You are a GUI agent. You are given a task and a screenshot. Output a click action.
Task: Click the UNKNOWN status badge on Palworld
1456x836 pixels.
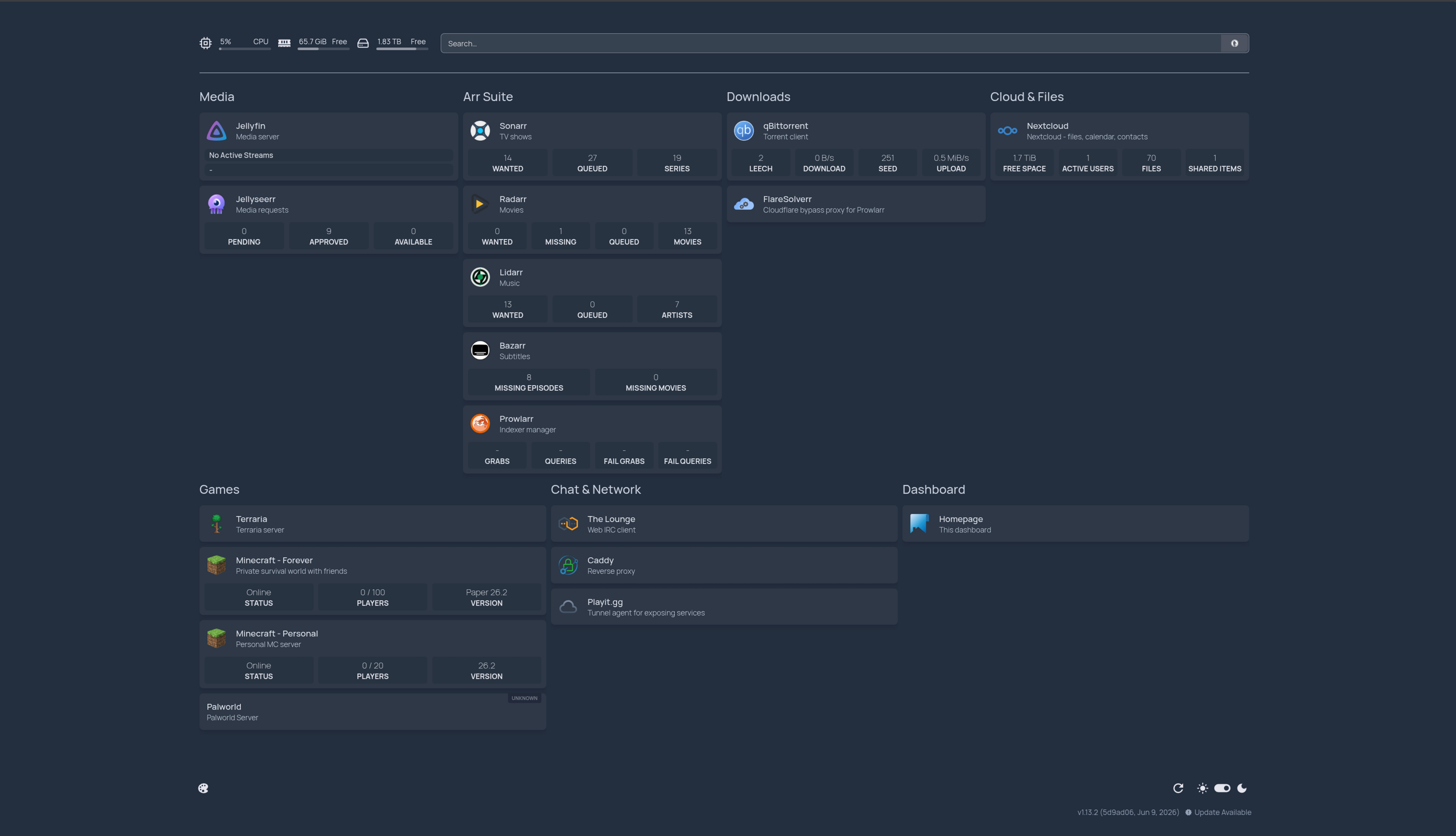click(525, 698)
